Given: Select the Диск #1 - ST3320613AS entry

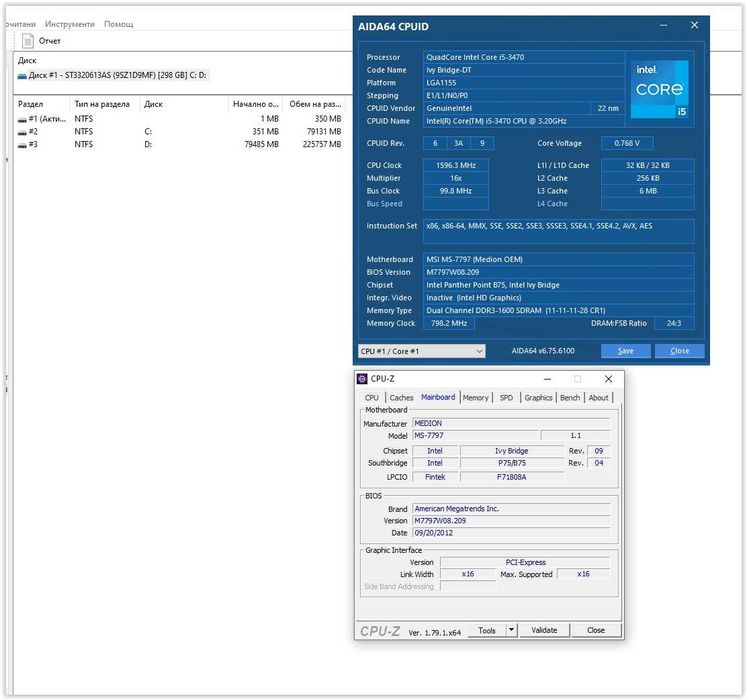Looking at the screenshot, I should (x=112, y=75).
